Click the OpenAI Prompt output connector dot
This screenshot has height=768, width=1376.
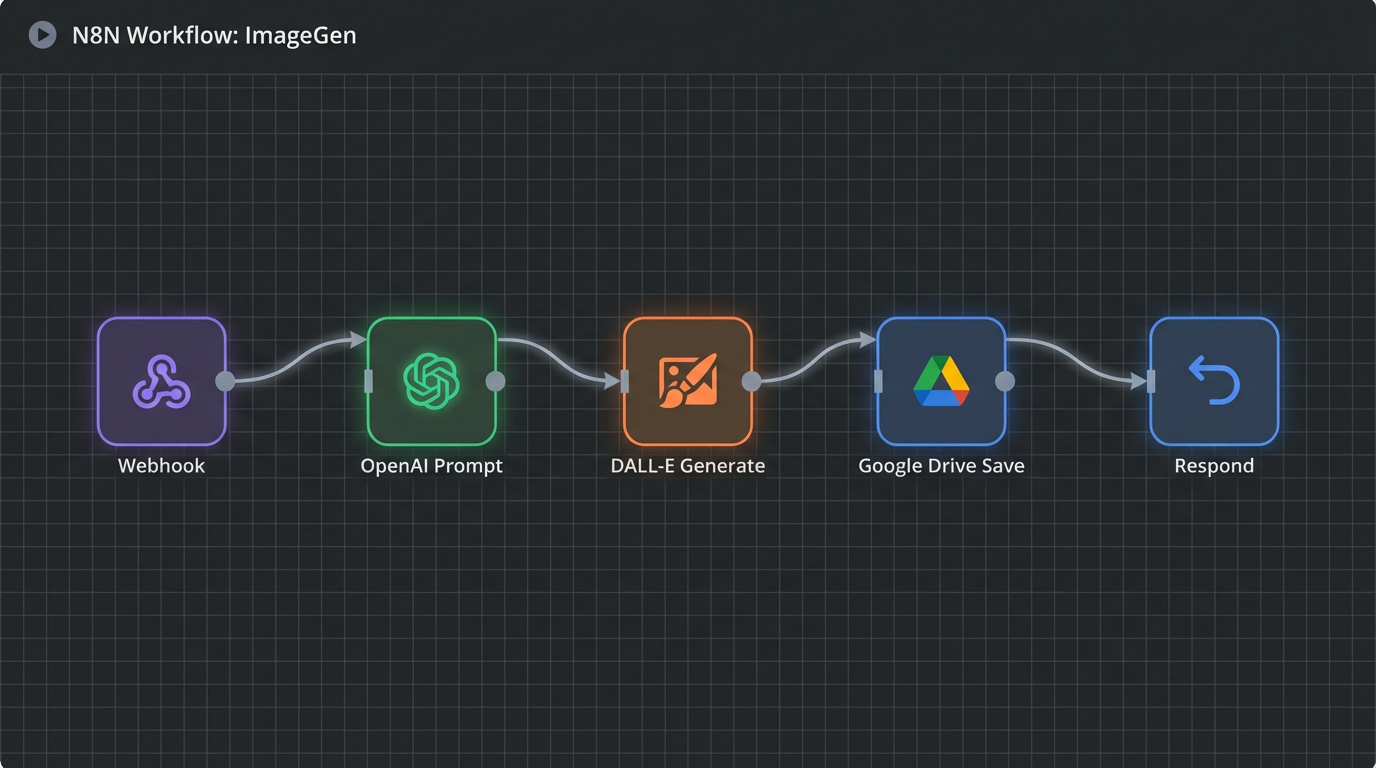(x=495, y=381)
